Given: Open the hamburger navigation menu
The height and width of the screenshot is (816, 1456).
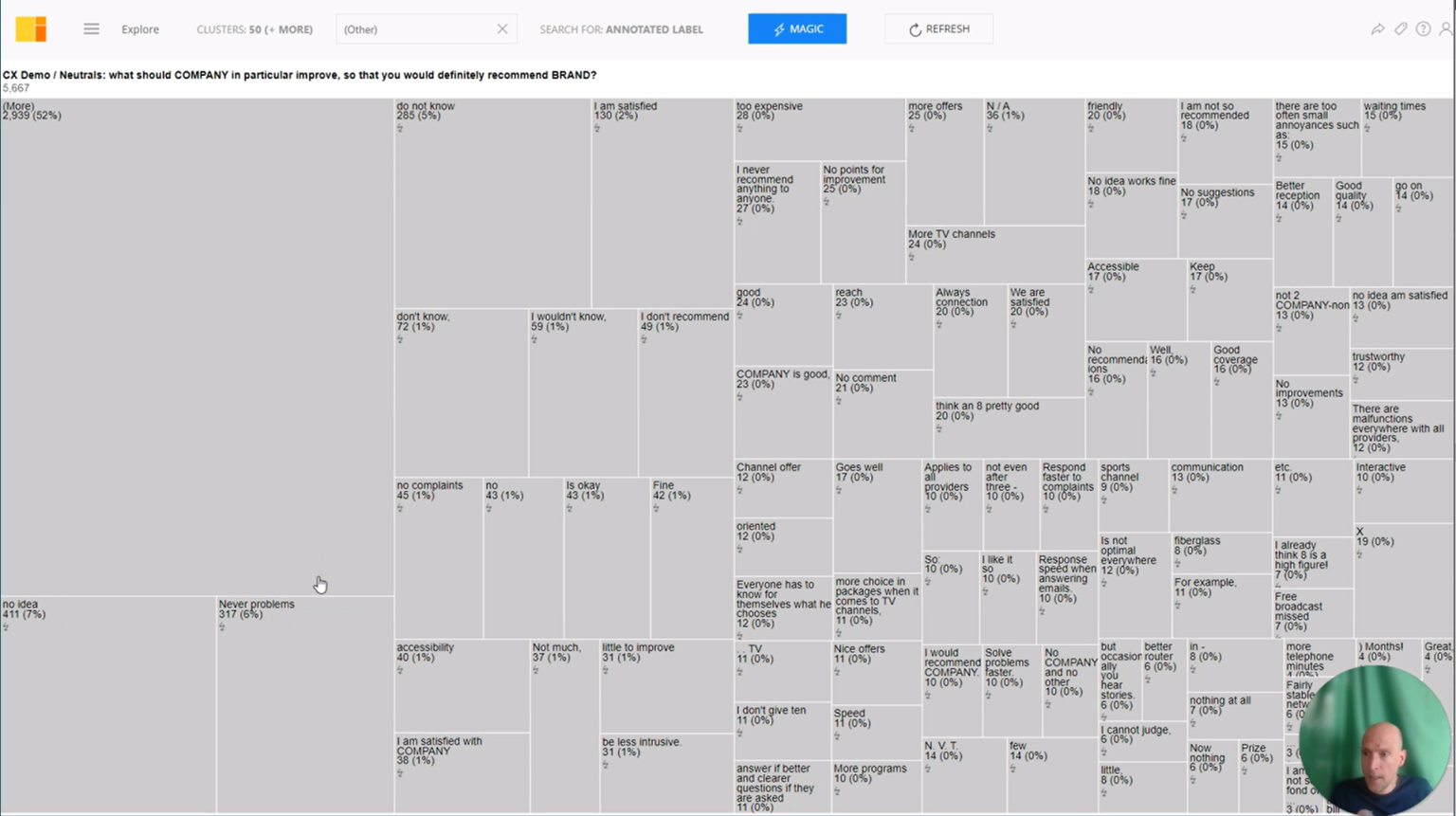Looking at the screenshot, I should coord(91,28).
